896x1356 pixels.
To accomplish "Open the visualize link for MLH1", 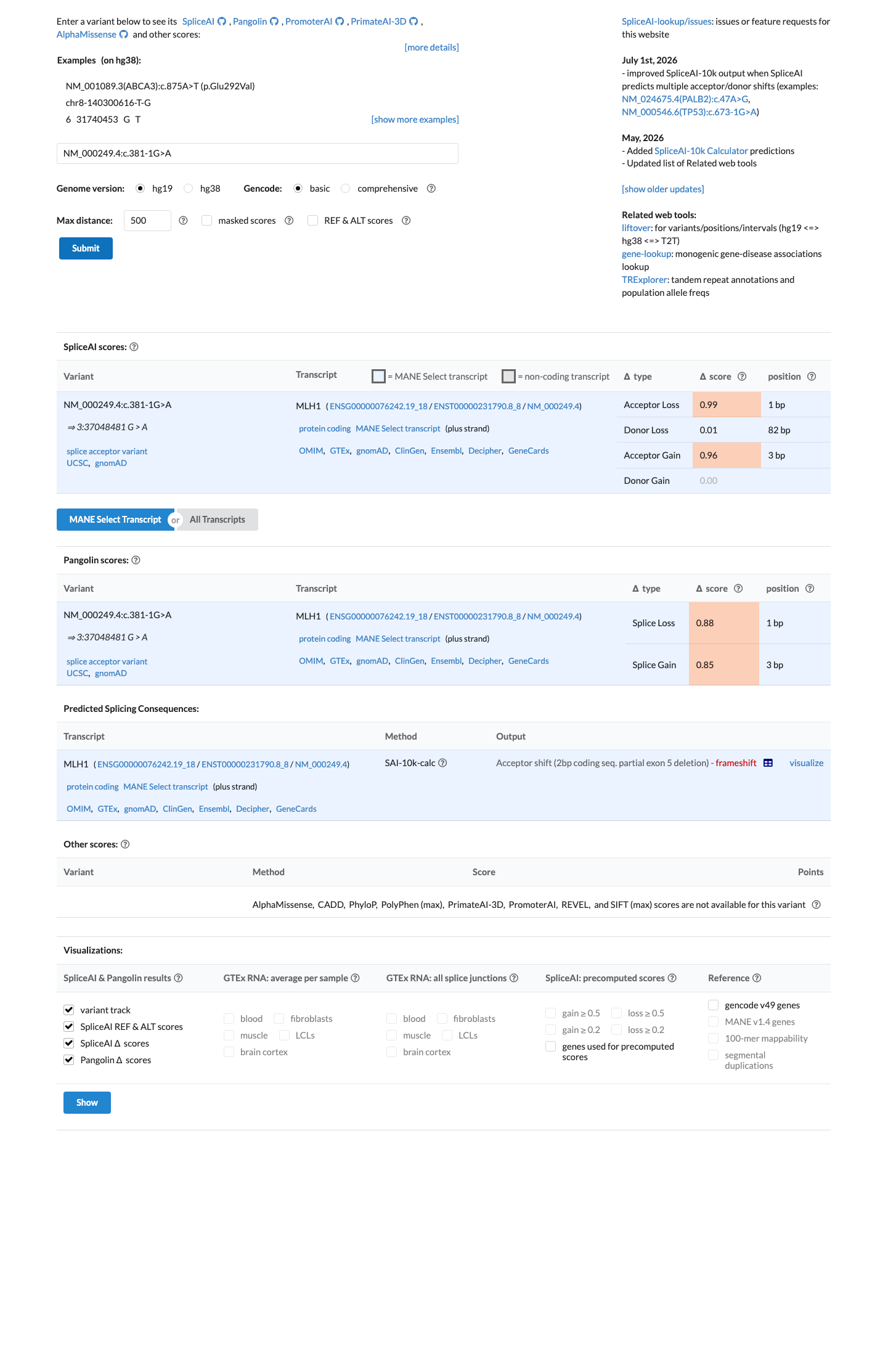I will tap(806, 763).
